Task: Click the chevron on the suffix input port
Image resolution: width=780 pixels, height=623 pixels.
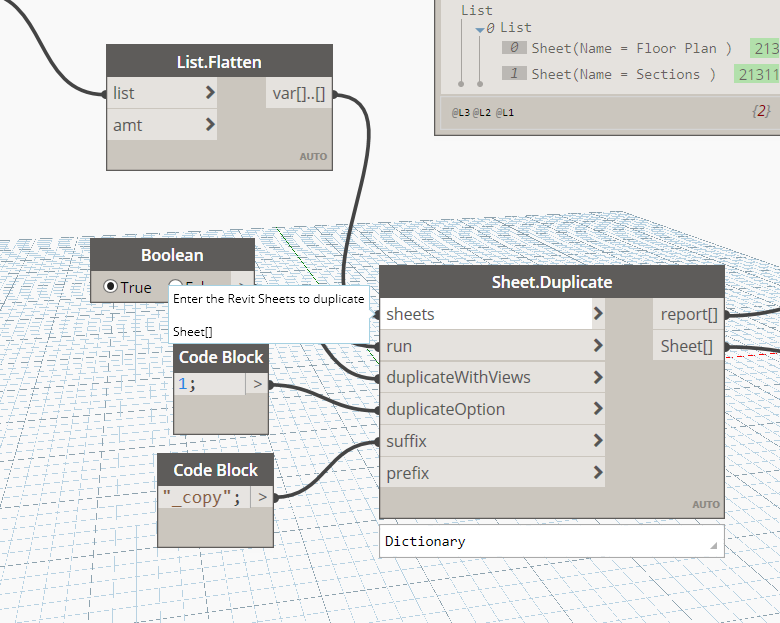Action: click(x=598, y=441)
